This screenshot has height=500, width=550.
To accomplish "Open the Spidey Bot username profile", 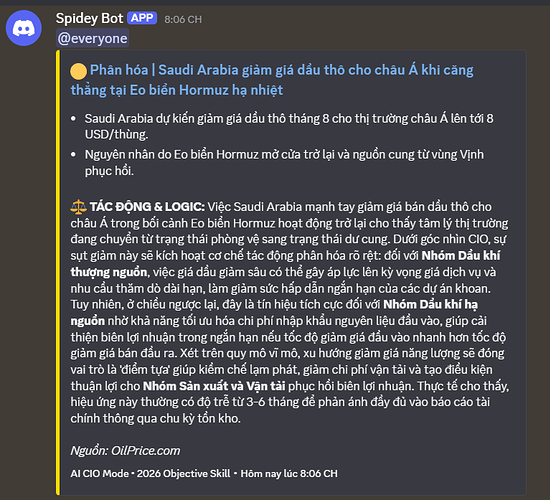I will click(x=89, y=18).
